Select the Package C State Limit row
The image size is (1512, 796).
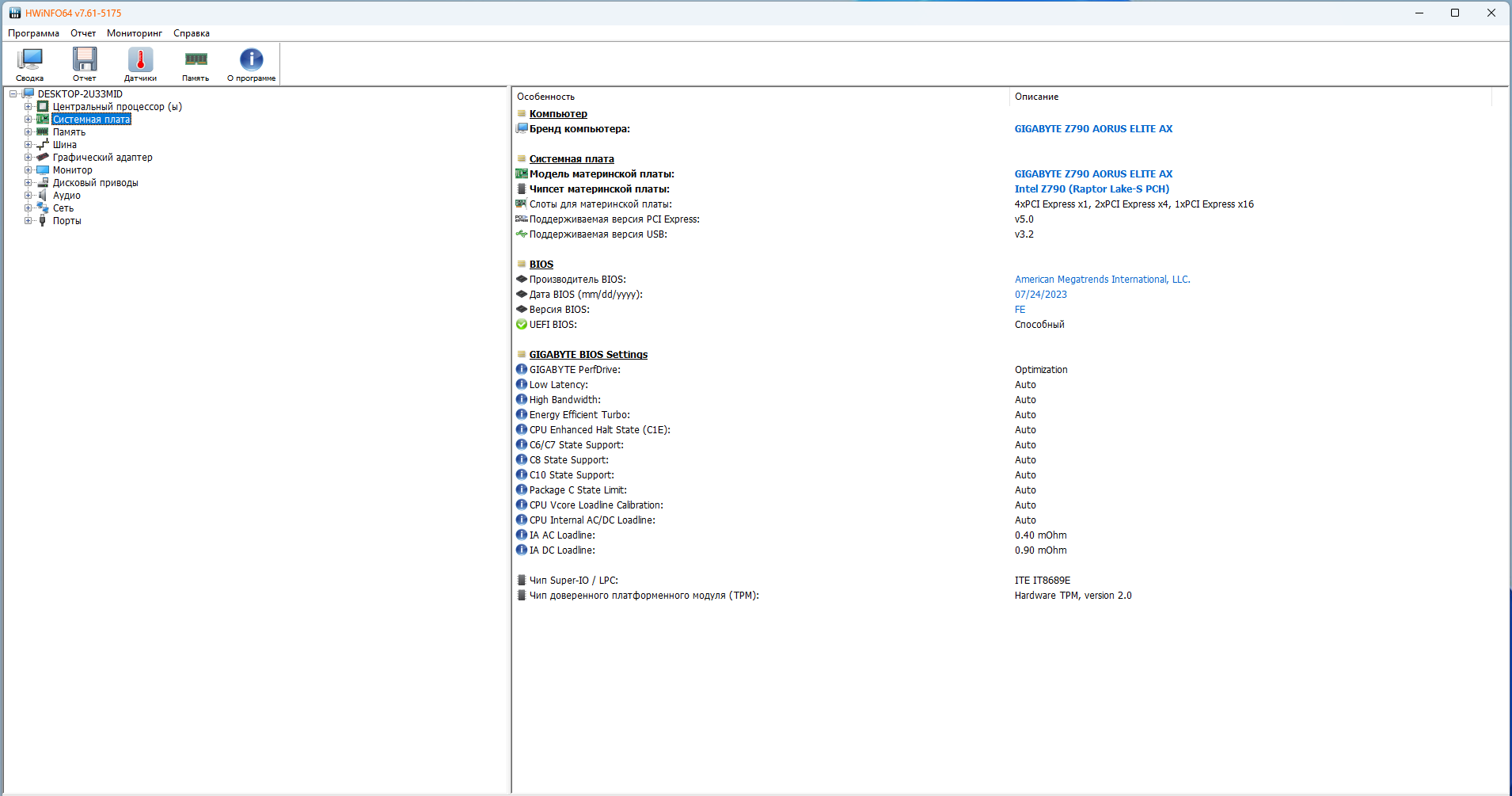tap(578, 490)
